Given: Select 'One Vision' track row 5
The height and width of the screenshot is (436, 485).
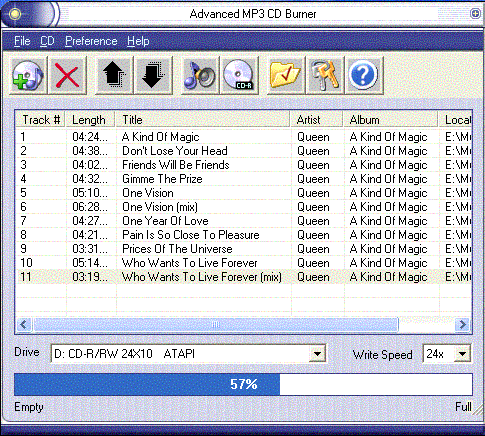Looking at the screenshot, I should [148, 193].
